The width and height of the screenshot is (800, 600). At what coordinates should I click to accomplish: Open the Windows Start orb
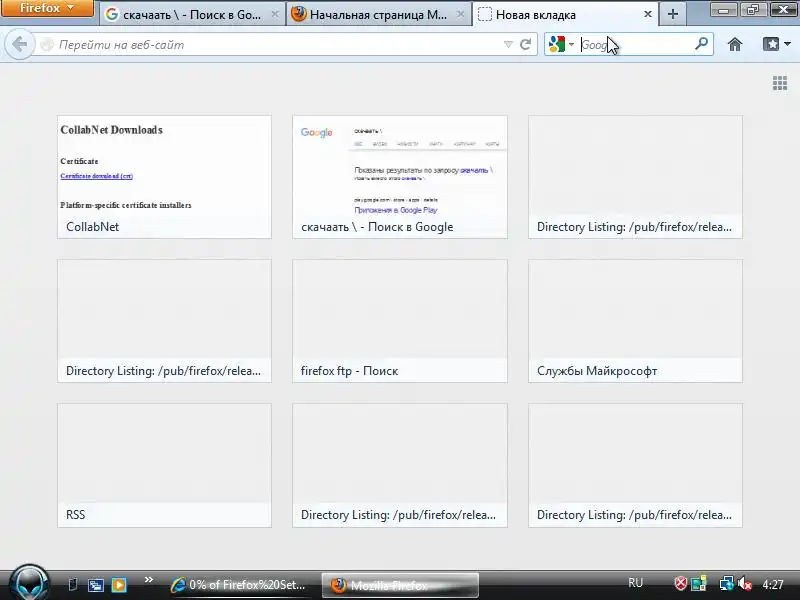(30, 583)
